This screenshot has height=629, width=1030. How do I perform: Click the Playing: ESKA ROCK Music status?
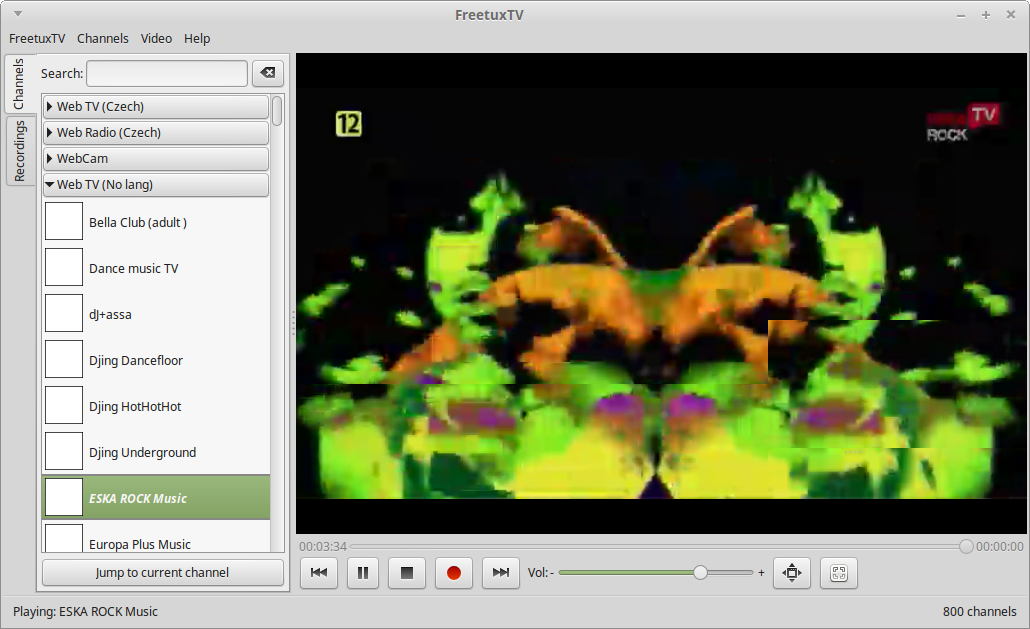[85, 611]
